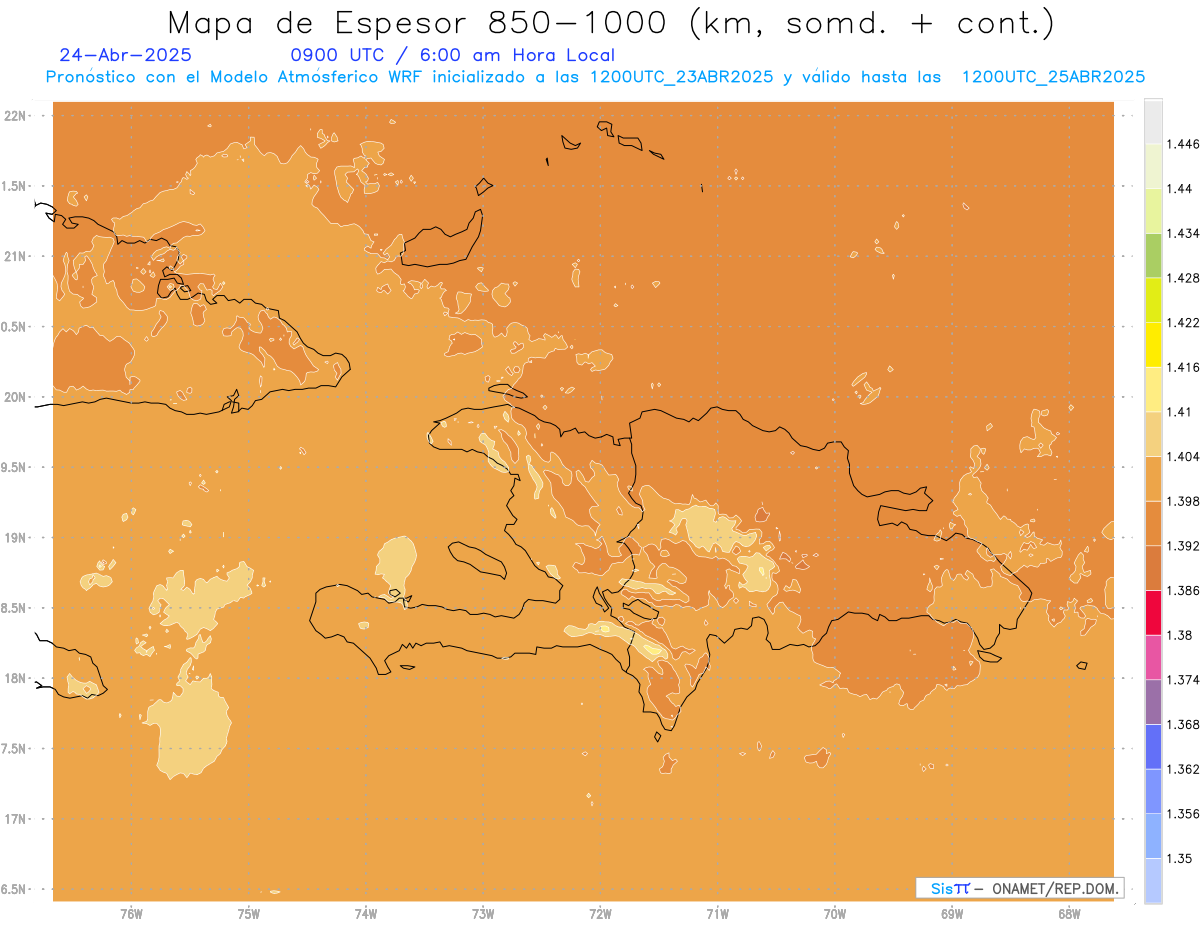The height and width of the screenshot is (927, 1200).
Task: Pick the light gray swatch above 1.446
Action: click(x=1153, y=122)
